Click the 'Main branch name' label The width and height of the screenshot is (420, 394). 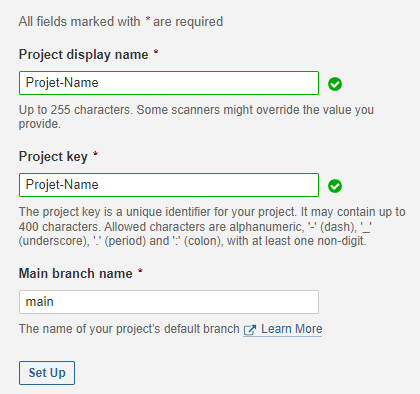(76, 273)
